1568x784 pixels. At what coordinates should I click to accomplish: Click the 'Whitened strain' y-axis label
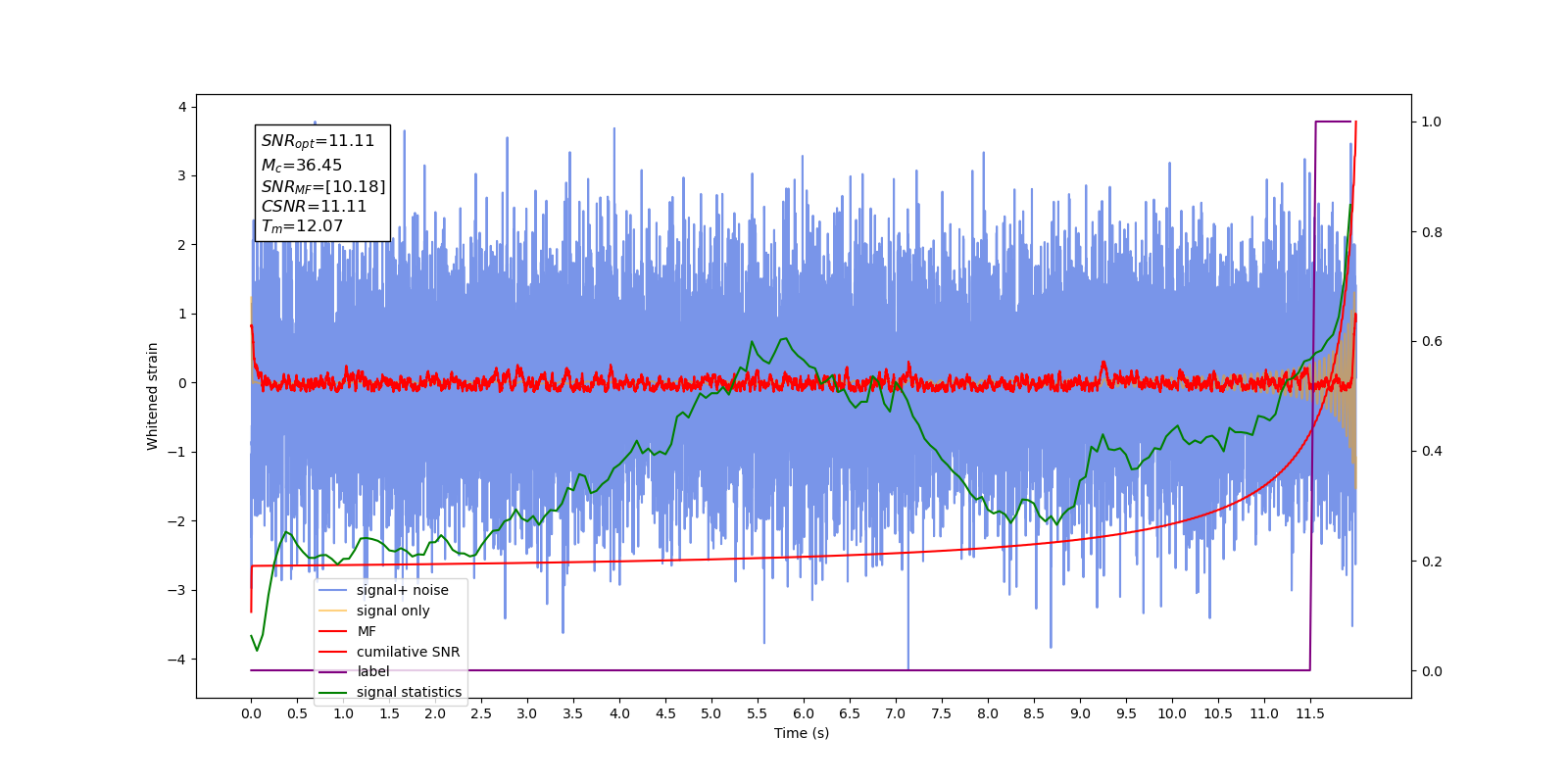(153, 396)
